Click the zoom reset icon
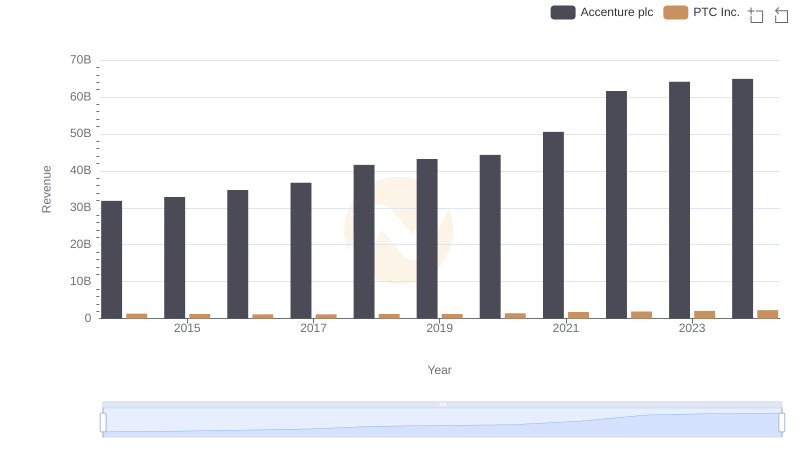 pos(781,15)
